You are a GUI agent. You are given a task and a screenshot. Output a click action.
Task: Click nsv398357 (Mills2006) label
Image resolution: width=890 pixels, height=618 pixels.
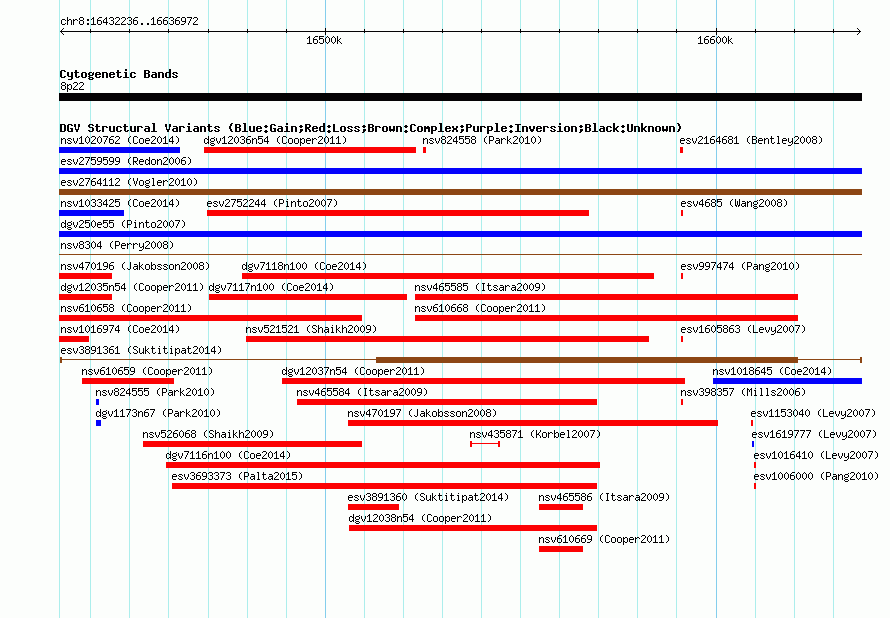click(x=743, y=392)
